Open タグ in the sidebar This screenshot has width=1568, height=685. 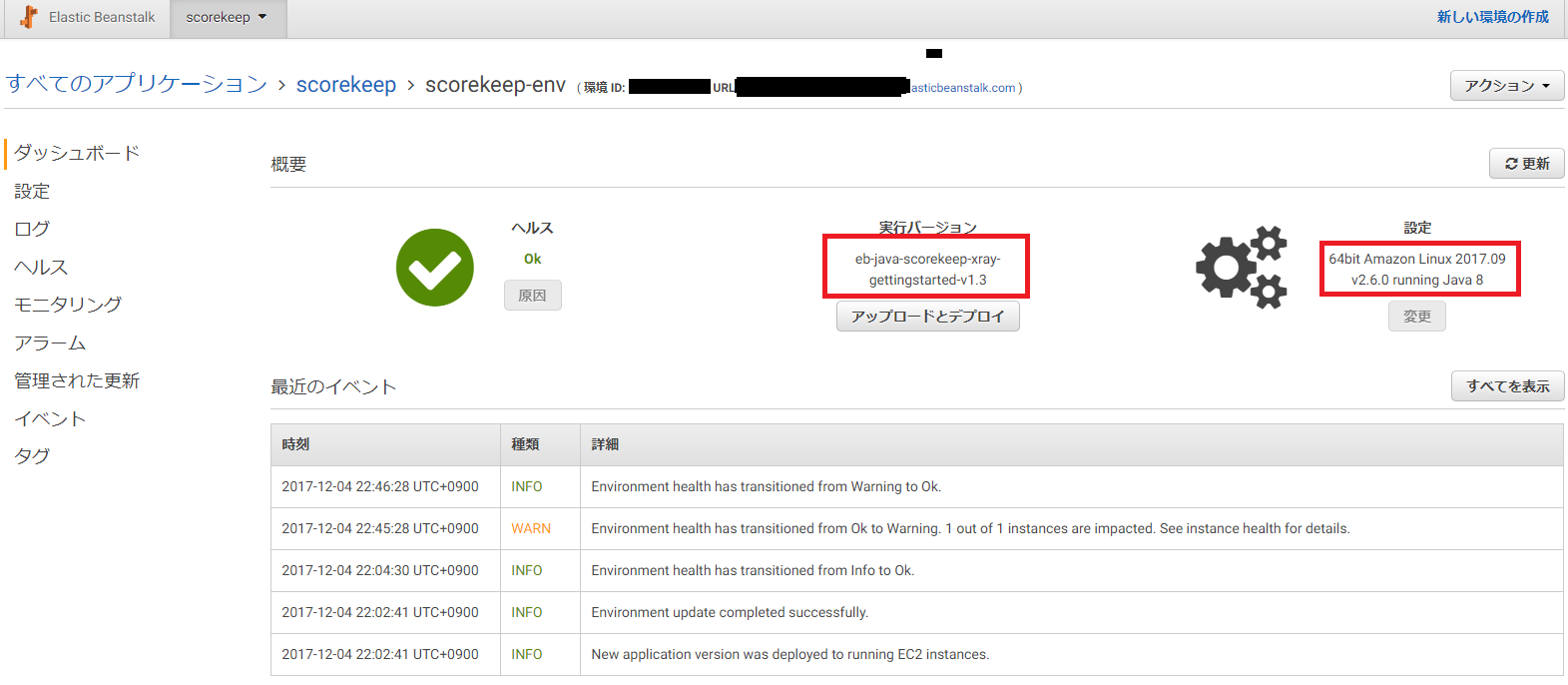[x=32, y=456]
